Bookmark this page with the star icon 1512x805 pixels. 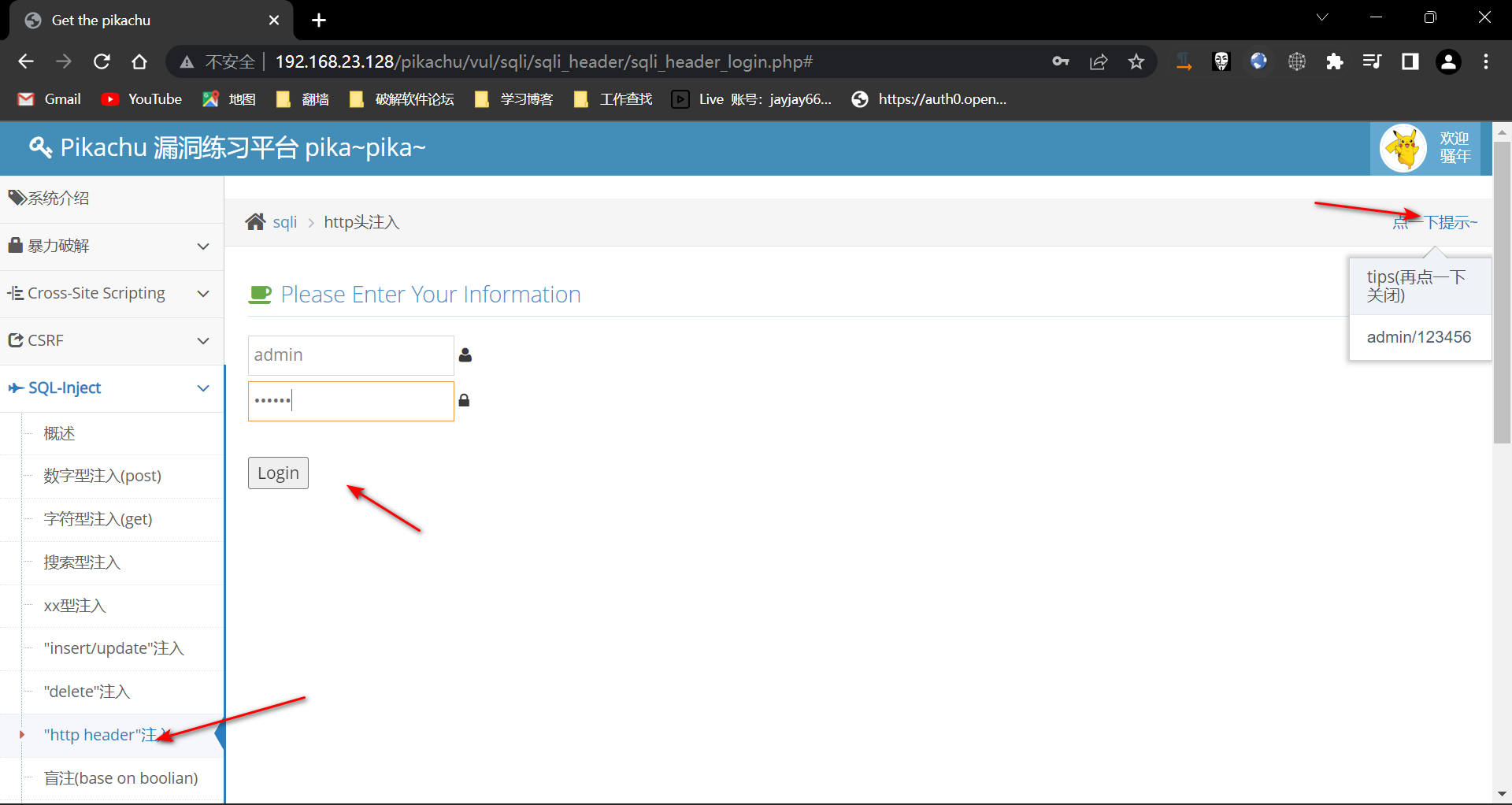point(1136,61)
